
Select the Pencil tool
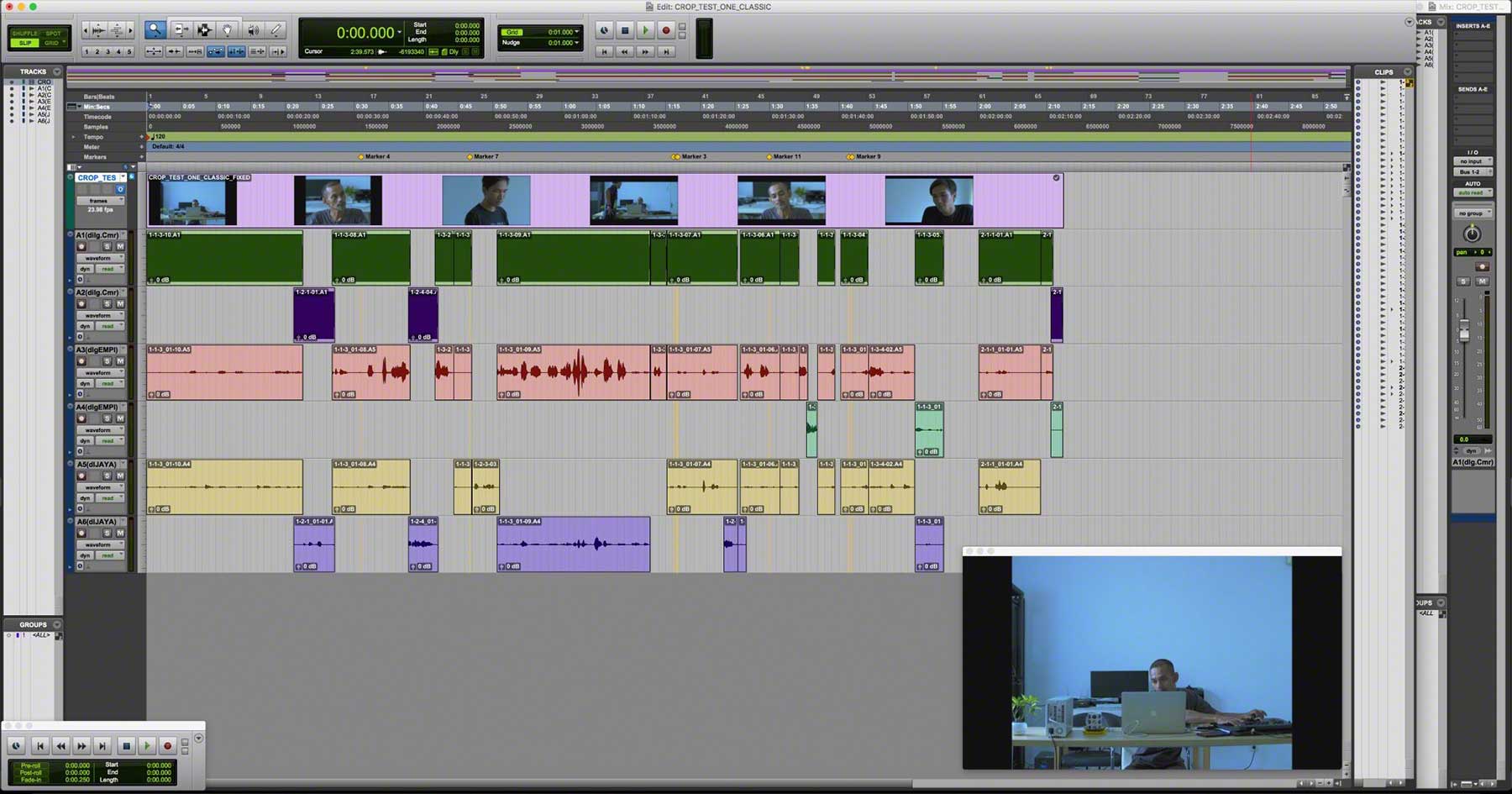pyautogui.click(x=276, y=30)
